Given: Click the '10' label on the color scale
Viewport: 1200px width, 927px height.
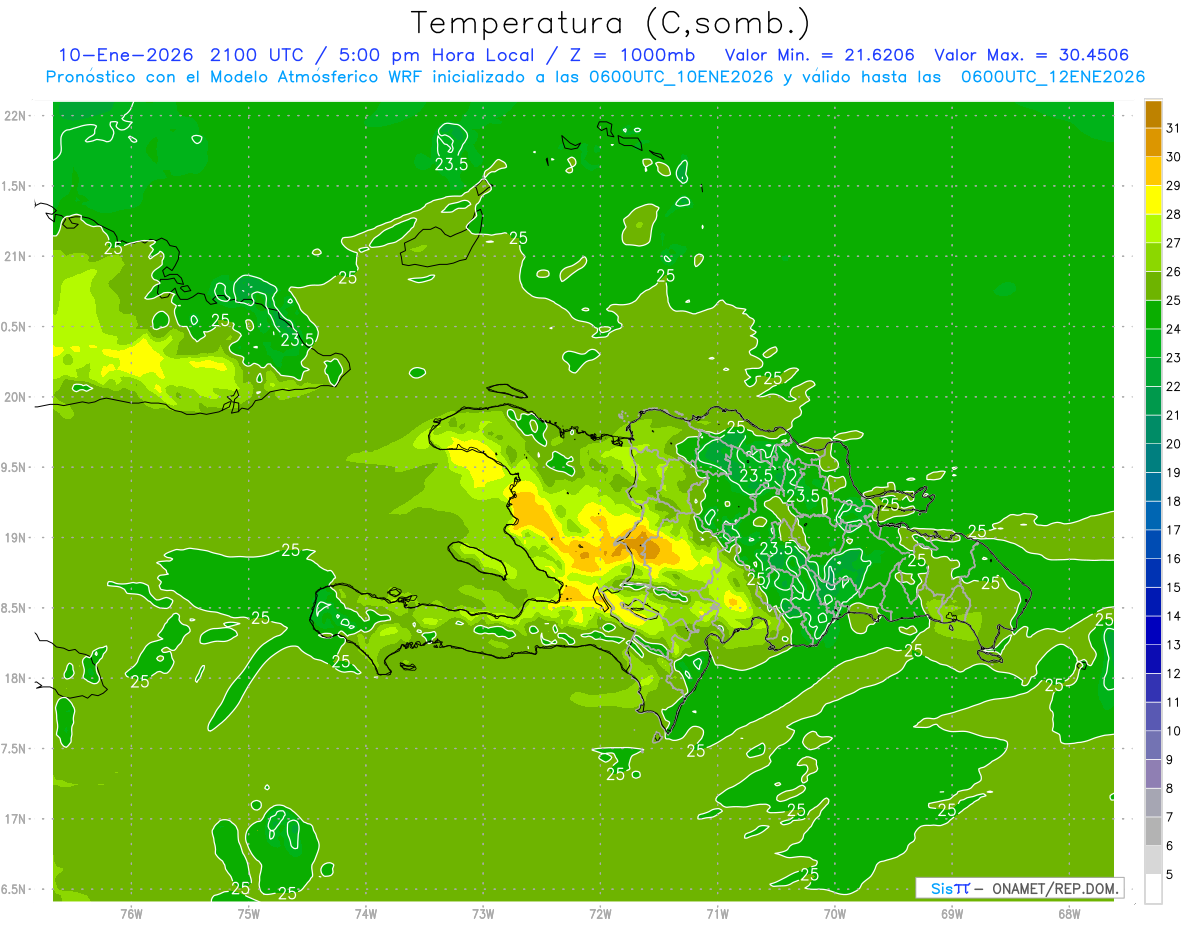Looking at the screenshot, I should coord(1173,731).
